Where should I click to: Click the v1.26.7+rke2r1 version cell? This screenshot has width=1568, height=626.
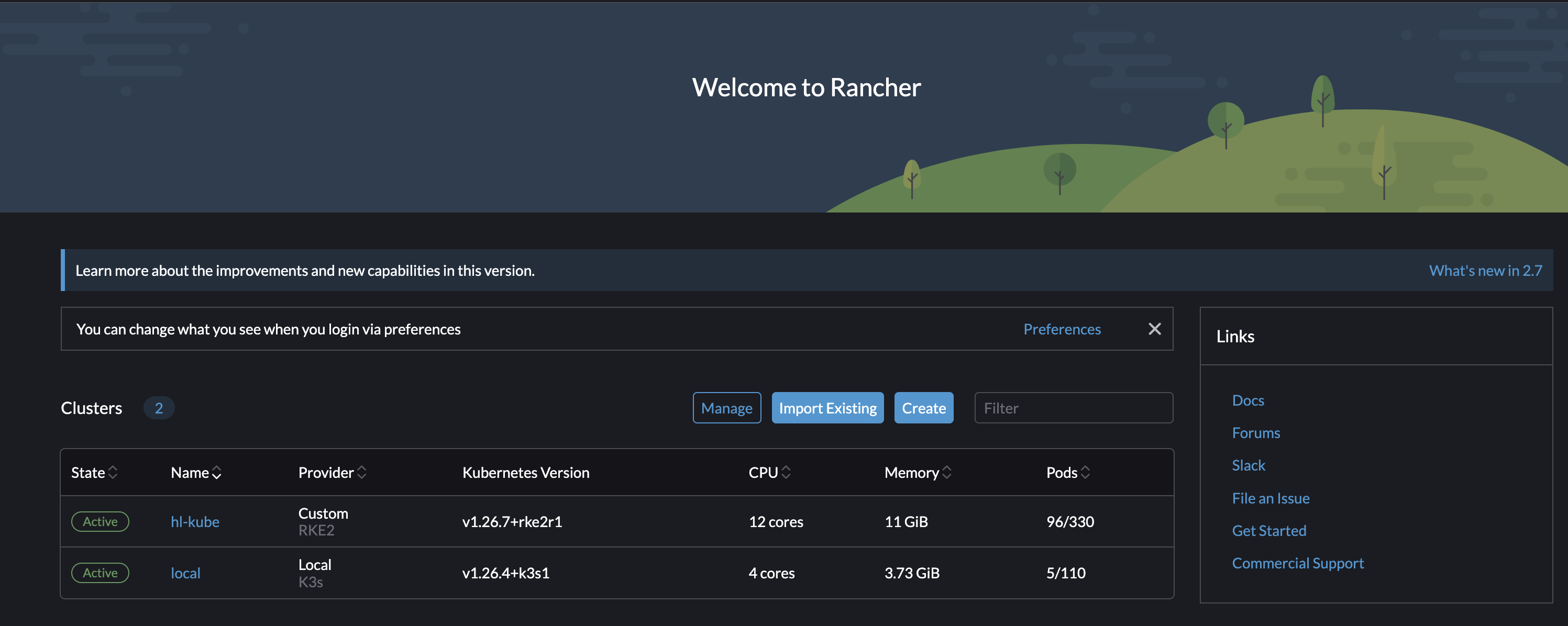pos(512,522)
